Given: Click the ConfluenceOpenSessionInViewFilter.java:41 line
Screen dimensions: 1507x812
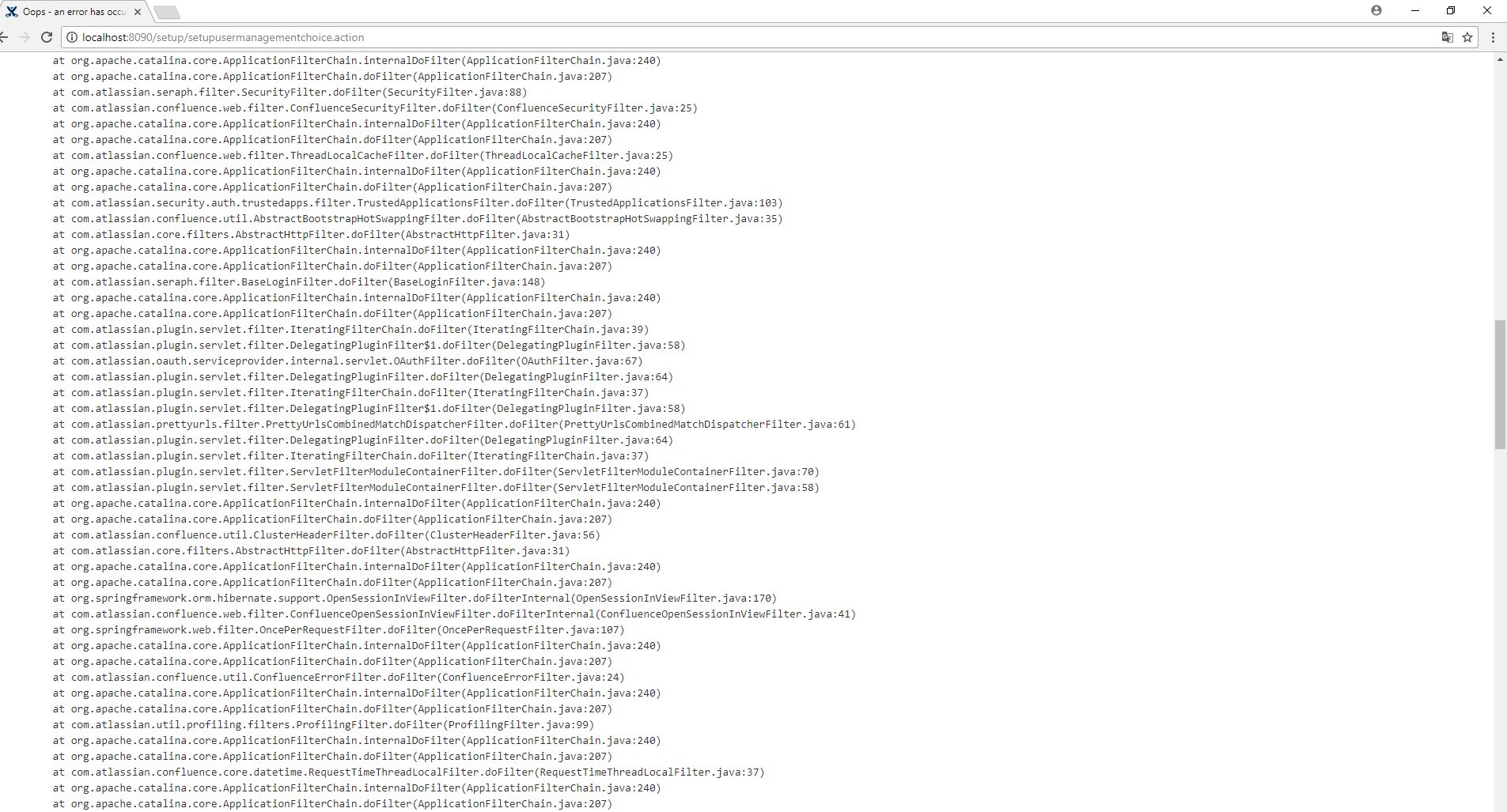Looking at the screenshot, I should (454, 614).
